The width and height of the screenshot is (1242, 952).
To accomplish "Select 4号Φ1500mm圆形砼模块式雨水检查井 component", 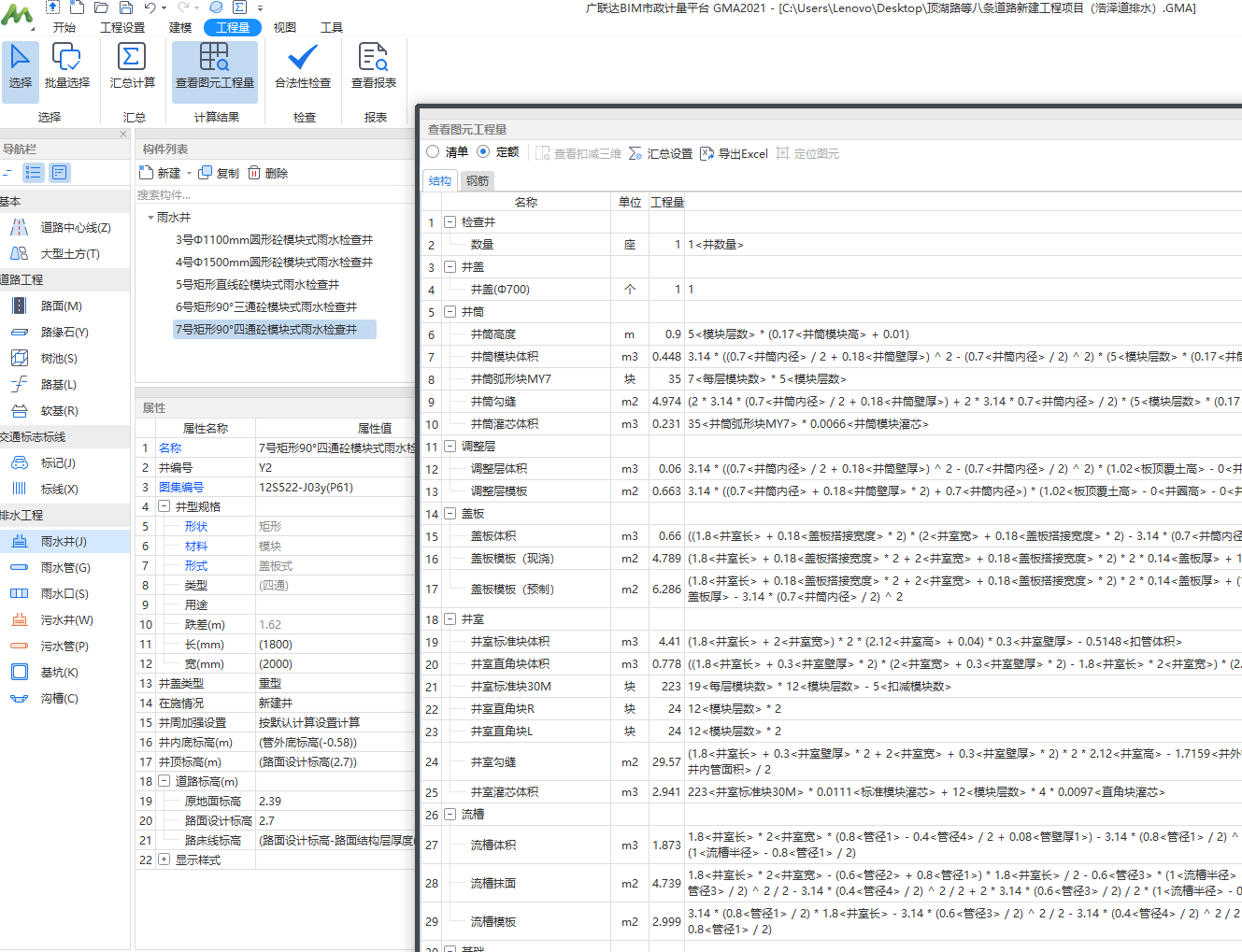I will (x=274, y=263).
